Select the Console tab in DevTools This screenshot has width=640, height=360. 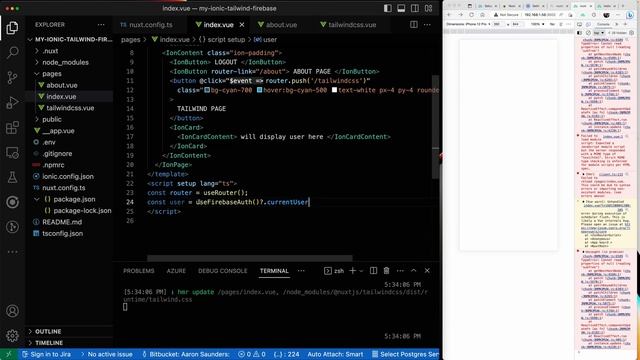coord(603,24)
